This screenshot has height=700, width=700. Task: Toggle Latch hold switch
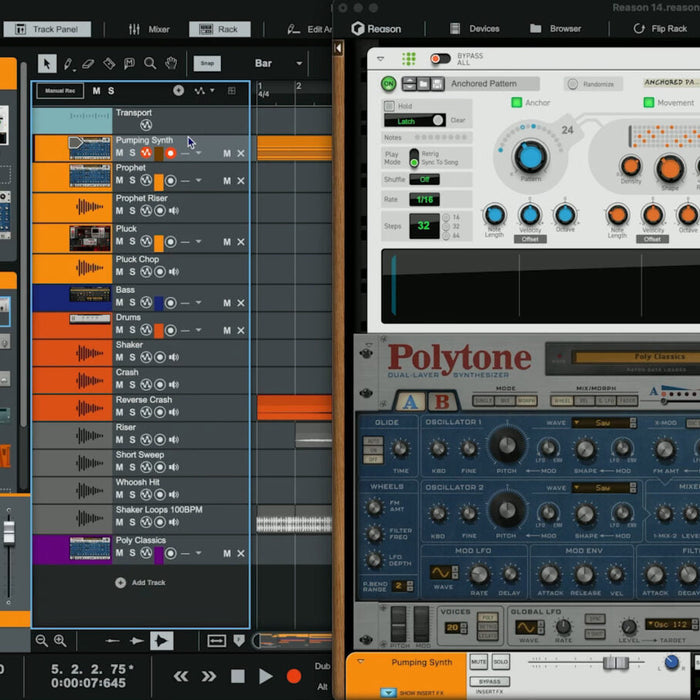coord(414,121)
